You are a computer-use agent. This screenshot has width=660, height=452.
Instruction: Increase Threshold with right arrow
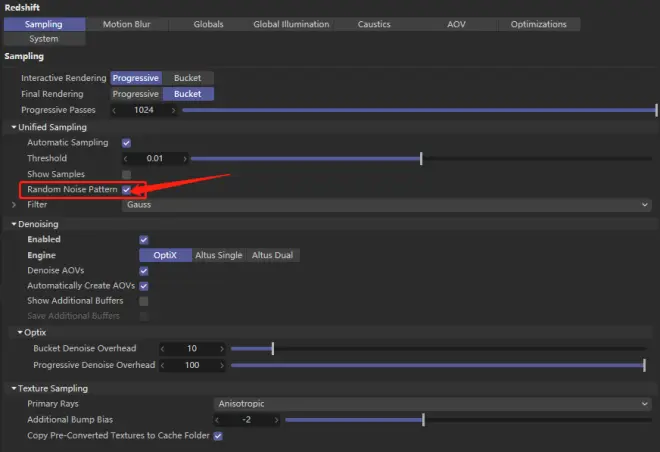pyautogui.click(x=184, y=159)
